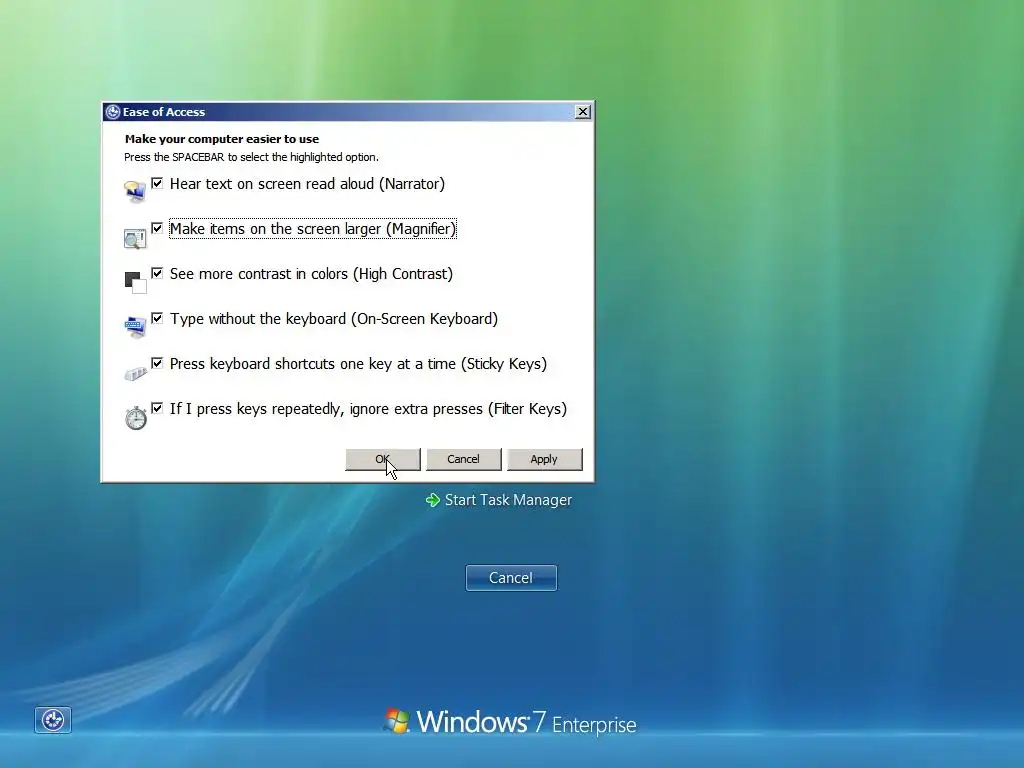Toggle the High Contrast checkbox

click(157, 273)
